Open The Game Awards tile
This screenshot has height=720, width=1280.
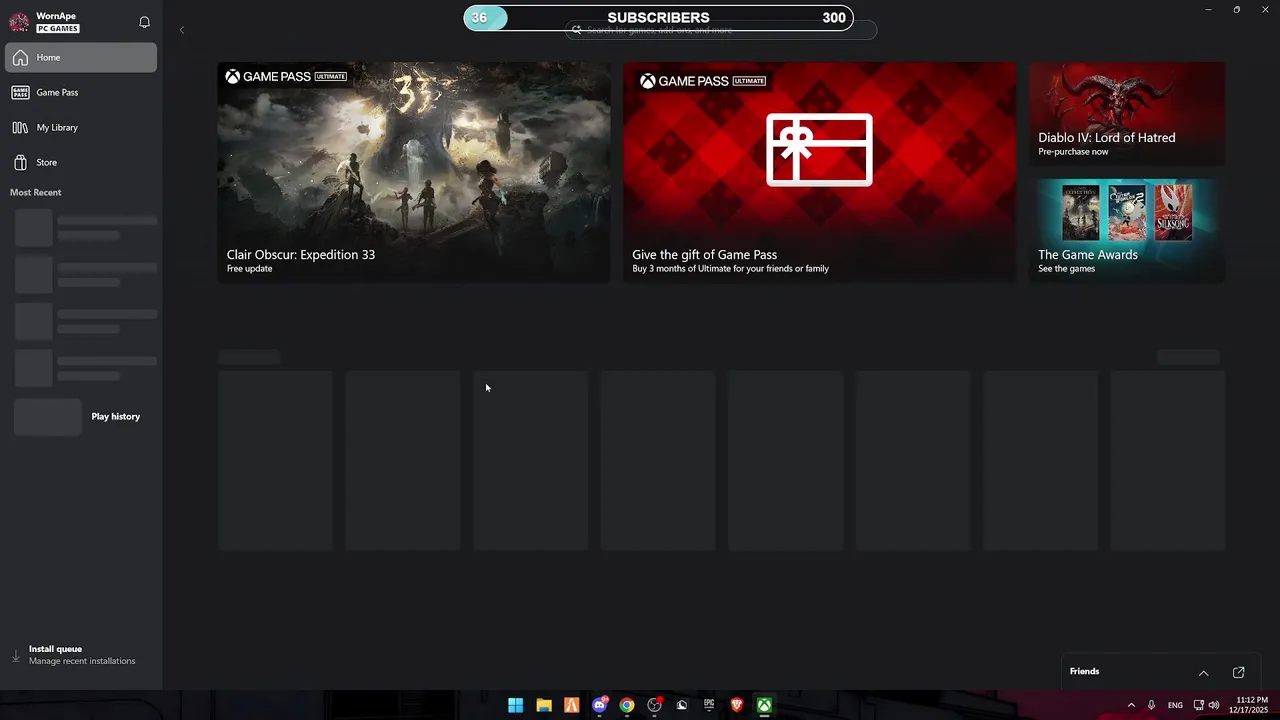point(1127,230)
